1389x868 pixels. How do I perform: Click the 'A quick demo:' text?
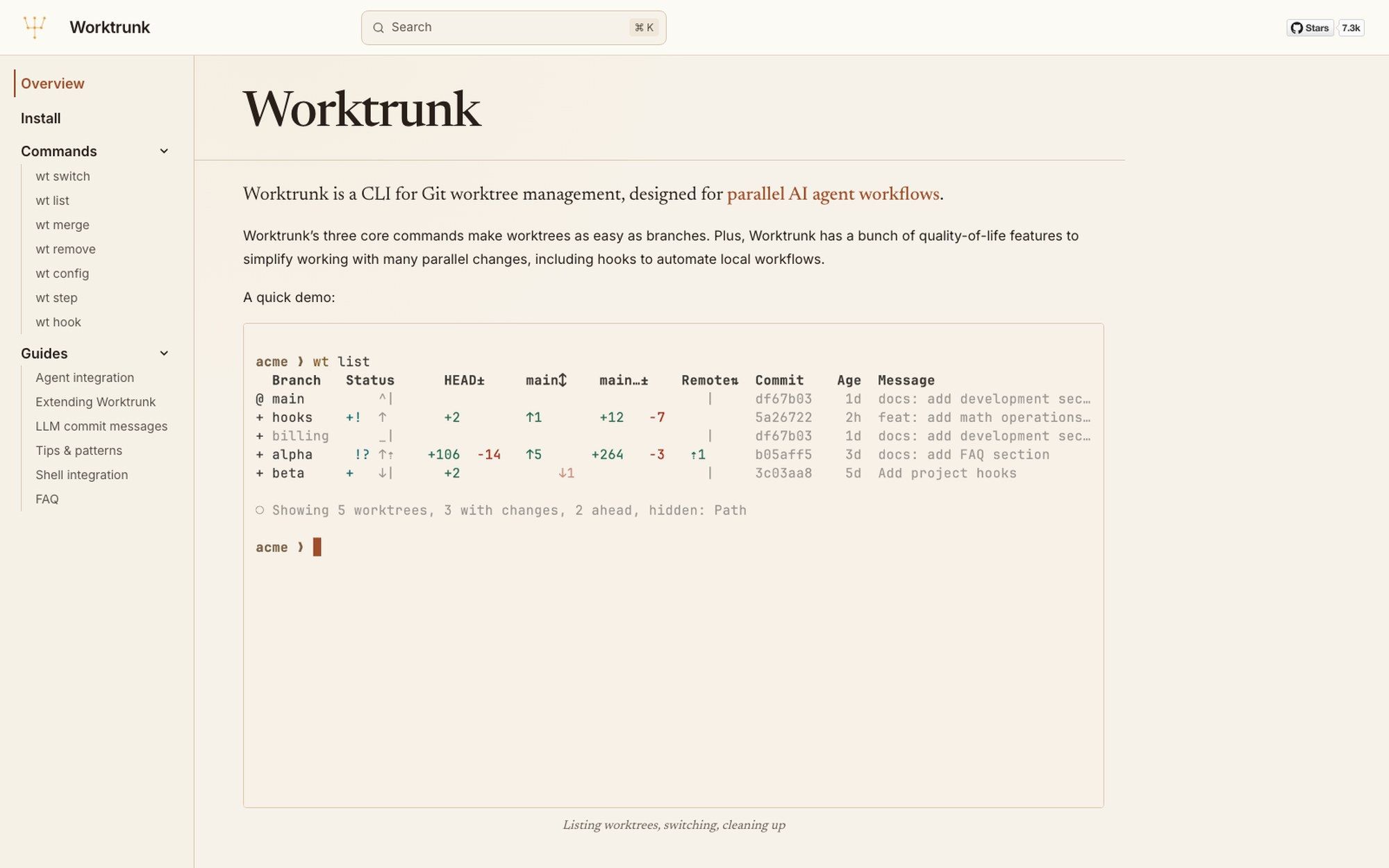click(289, 297)
